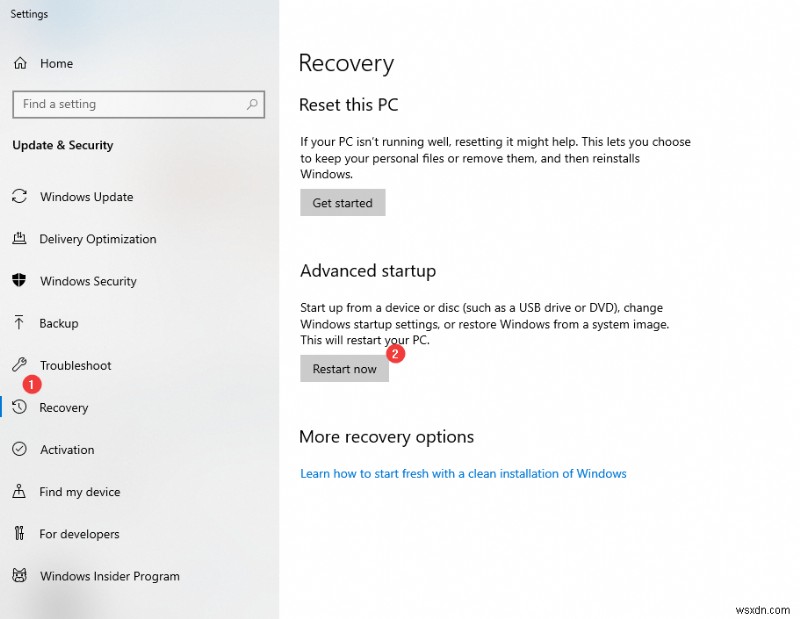Open Backup using the upload arrow icon
Image resolution: width=800 pixels, height=619 pixels.
(x=19, y=323)
